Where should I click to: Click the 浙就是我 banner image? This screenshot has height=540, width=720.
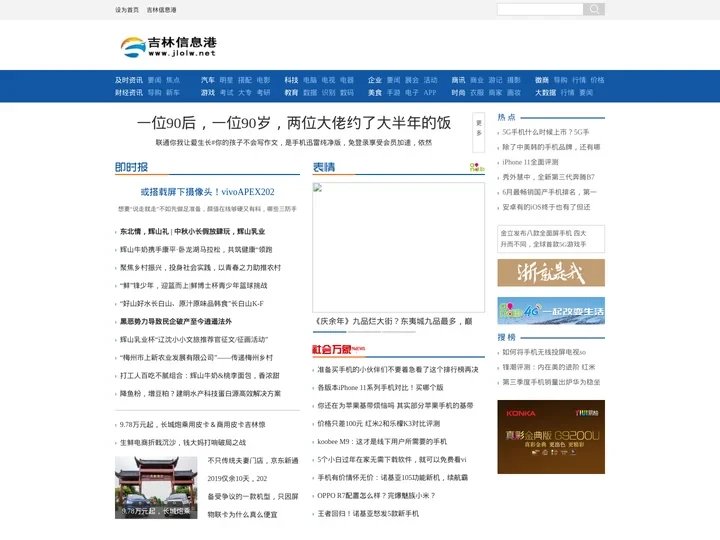(551, 273)
